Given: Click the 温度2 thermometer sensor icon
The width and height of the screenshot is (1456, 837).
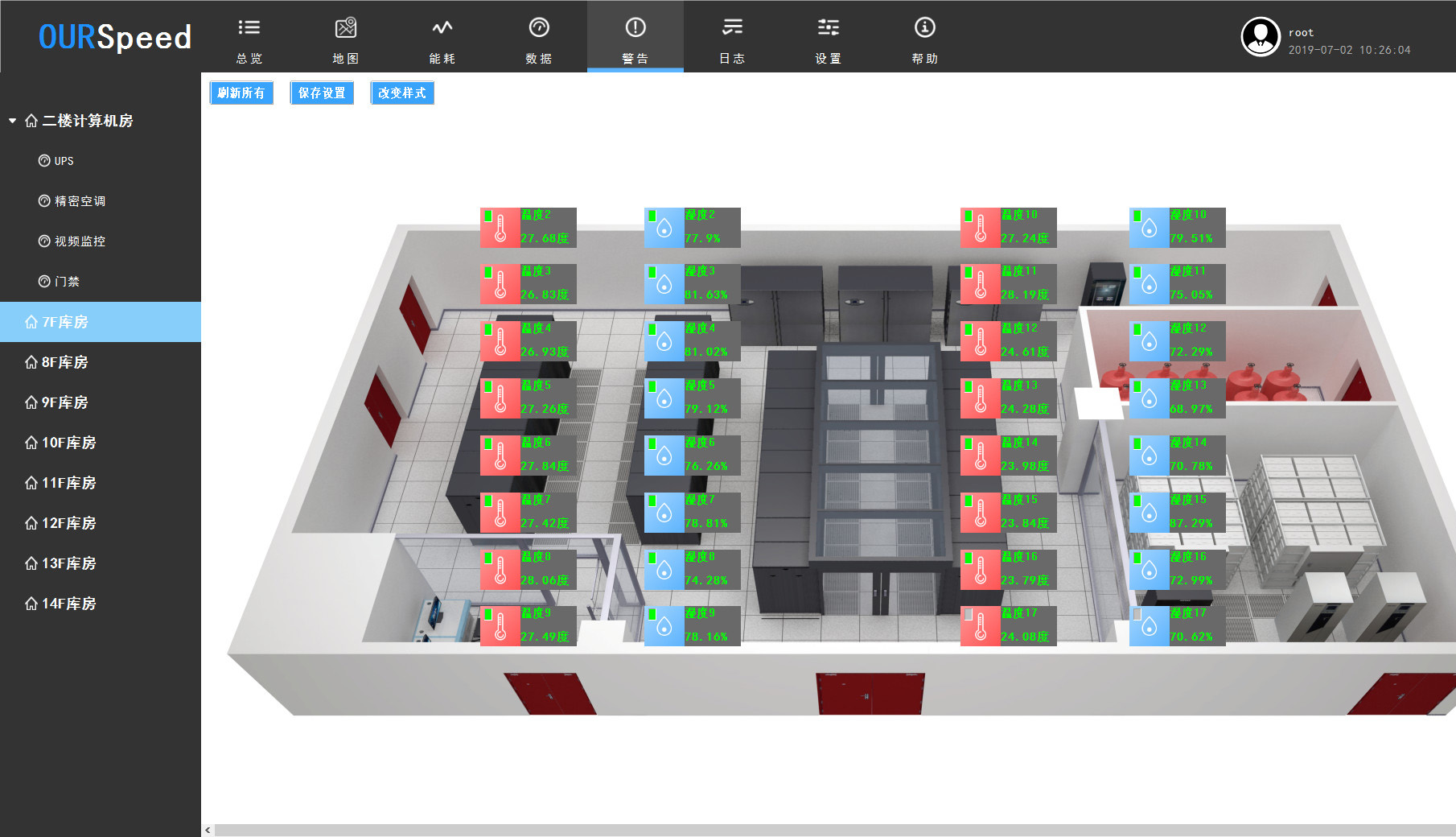Looking at the screenshot, I should [x=500, y=229].
